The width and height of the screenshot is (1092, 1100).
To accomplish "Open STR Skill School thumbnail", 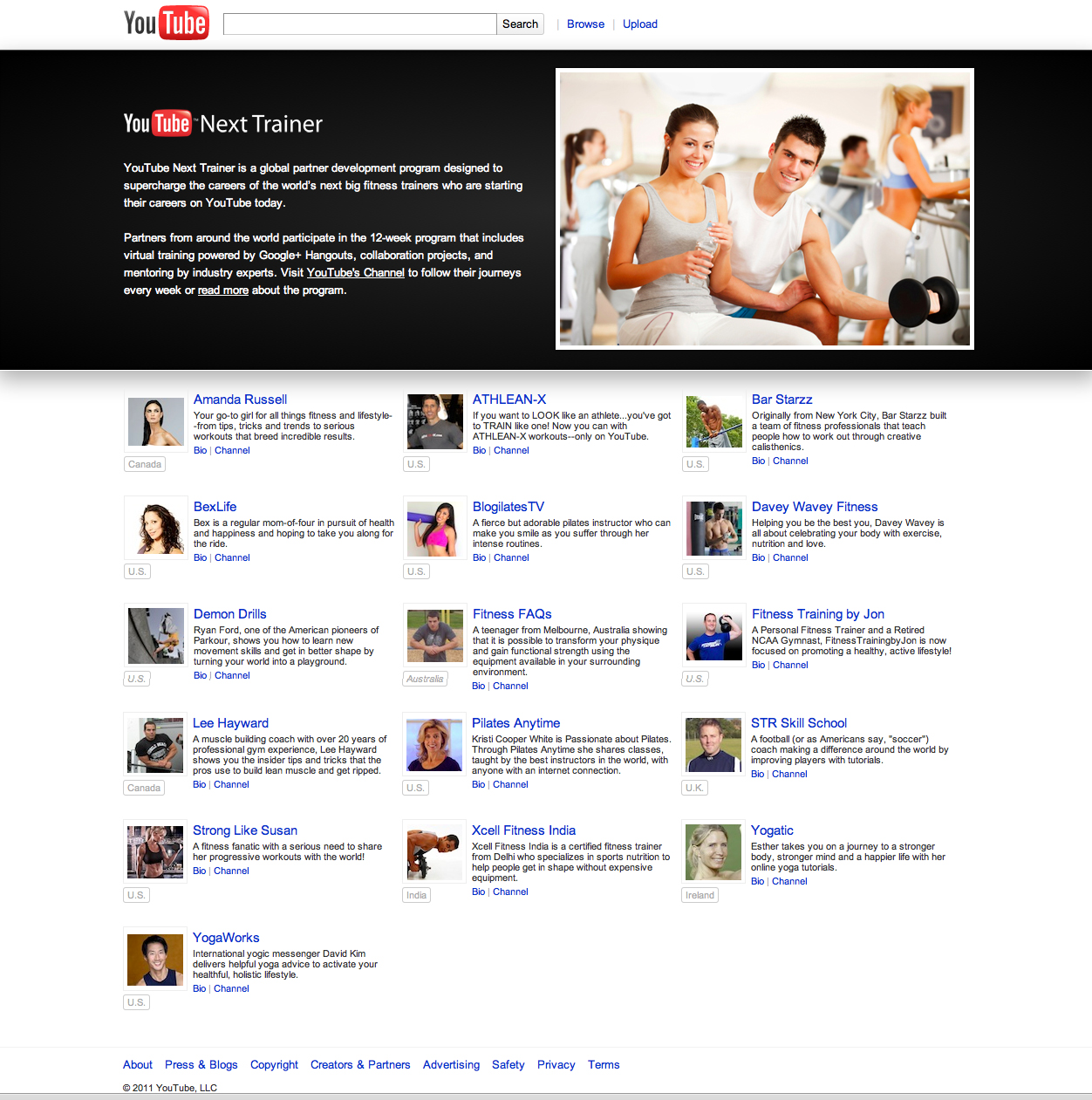I will [713, 746].
